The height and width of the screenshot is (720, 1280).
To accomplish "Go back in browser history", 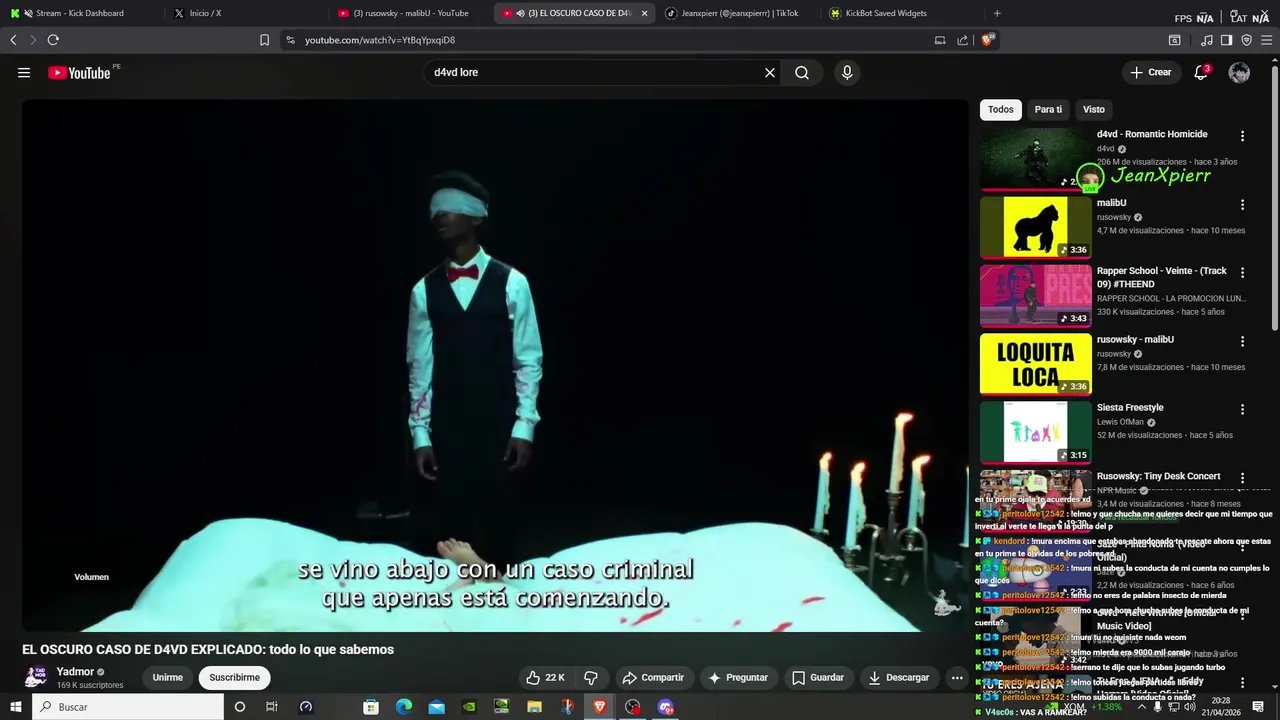I will 13,40.
